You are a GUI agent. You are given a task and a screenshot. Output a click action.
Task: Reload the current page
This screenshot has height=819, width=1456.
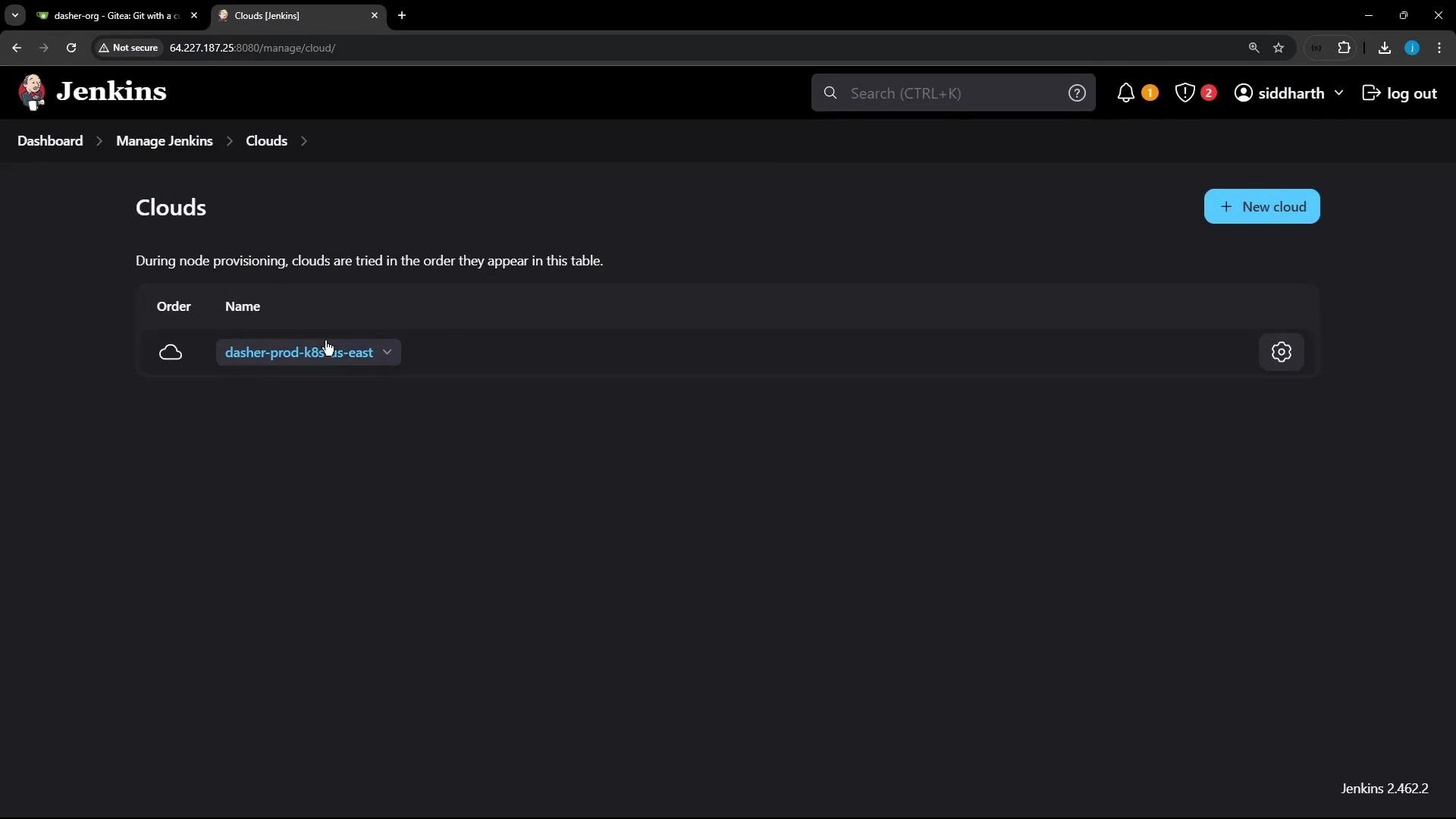[71, 48]
